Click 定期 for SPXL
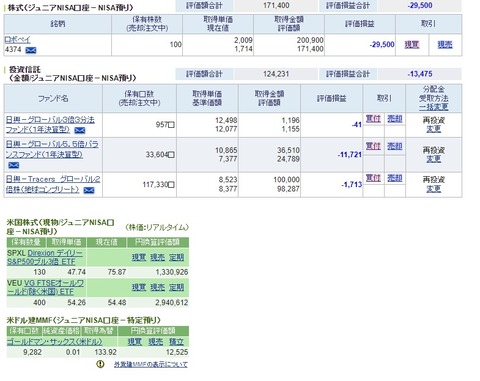The width and height of the screenshot is (480, 381). click(x=176, y=257)
